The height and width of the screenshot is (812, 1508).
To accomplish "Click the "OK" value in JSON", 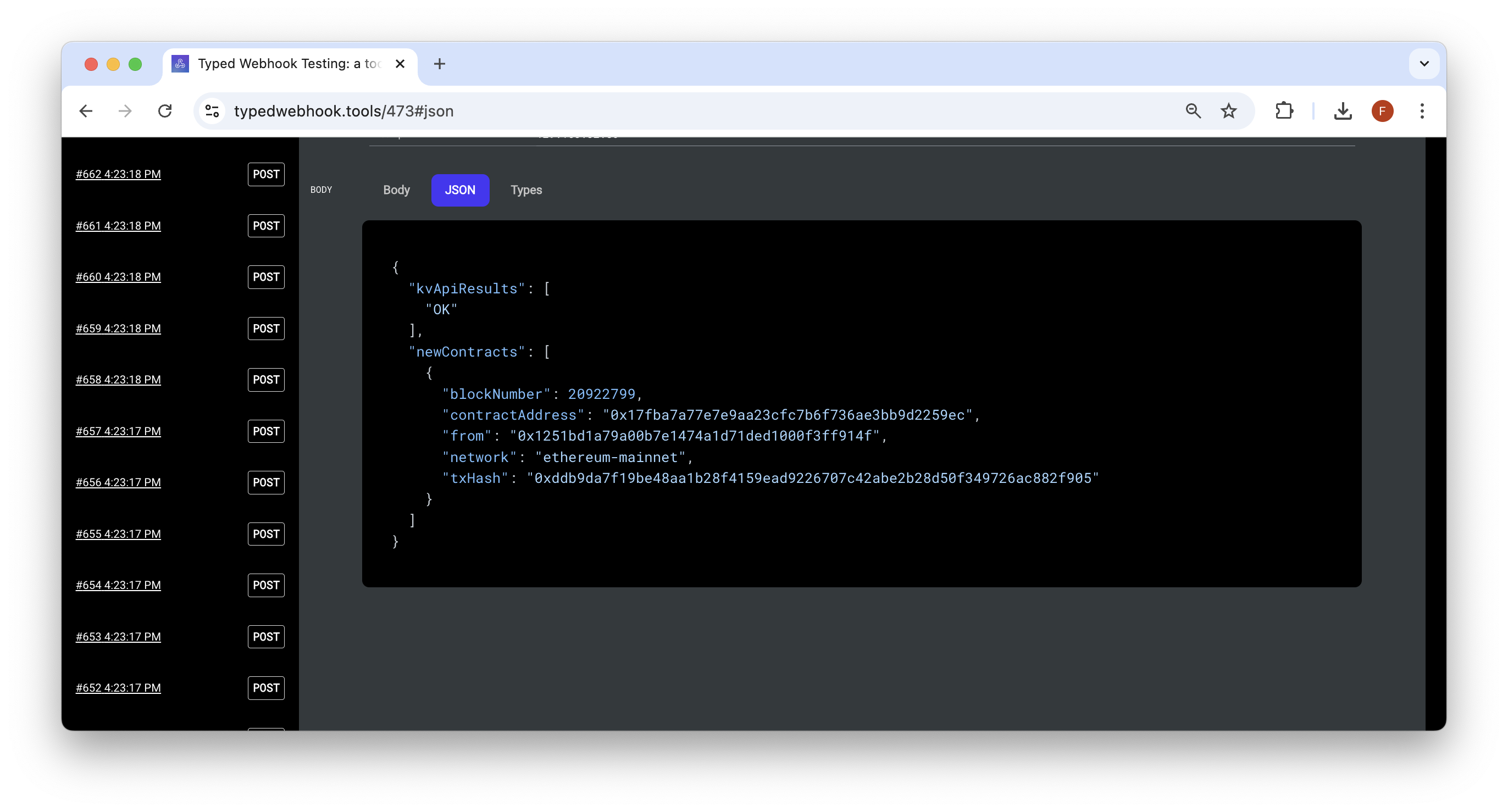I will point(441,309).
